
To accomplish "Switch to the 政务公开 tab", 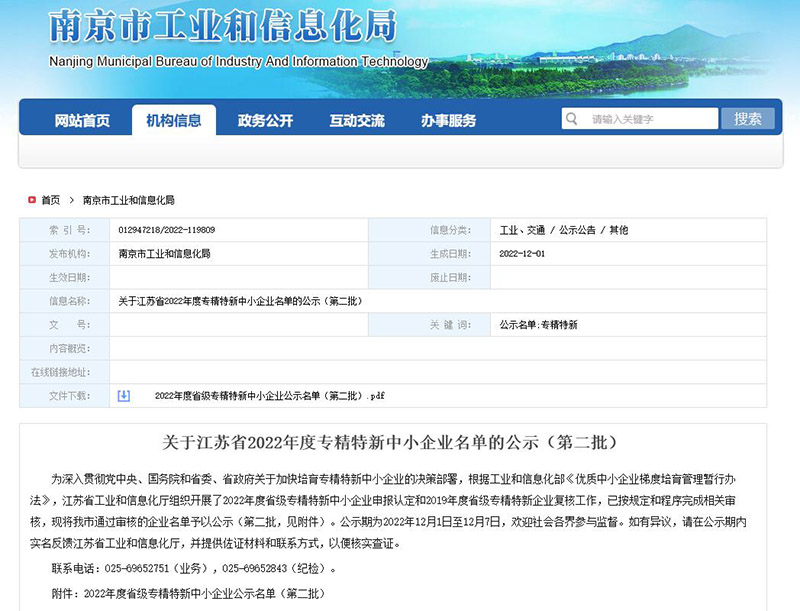I will coord(265,121).
